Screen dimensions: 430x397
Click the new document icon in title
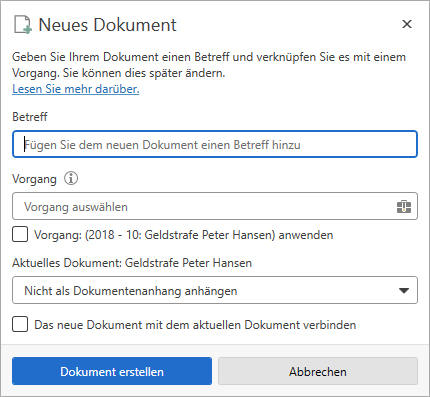[23, 25]
